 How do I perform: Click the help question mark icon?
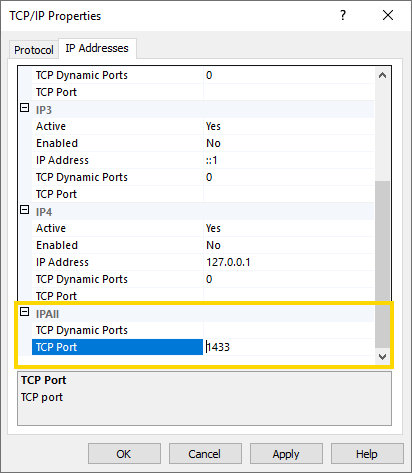(x=343, y=15)
